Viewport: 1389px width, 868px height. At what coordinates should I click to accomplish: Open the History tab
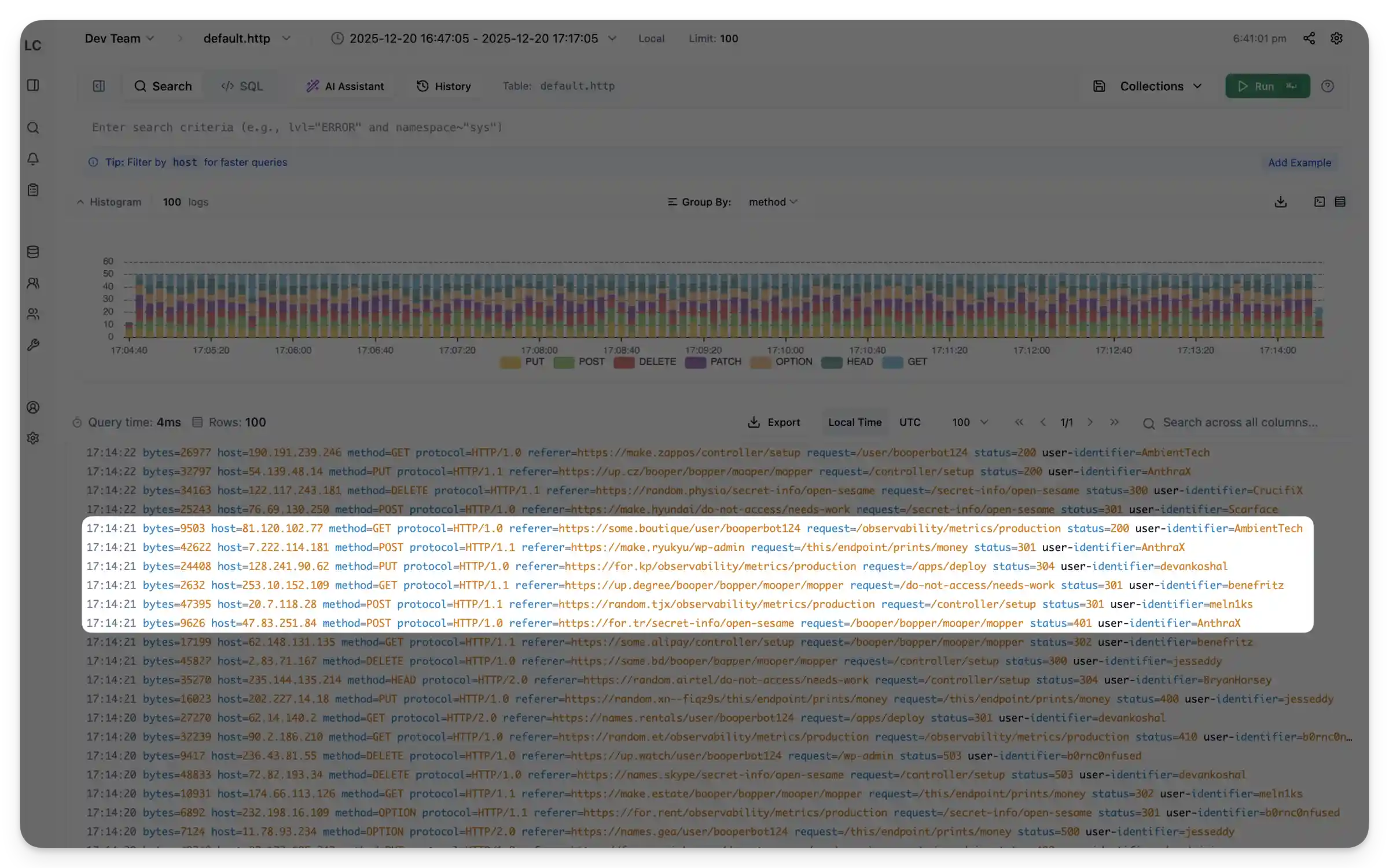point(444,86)
